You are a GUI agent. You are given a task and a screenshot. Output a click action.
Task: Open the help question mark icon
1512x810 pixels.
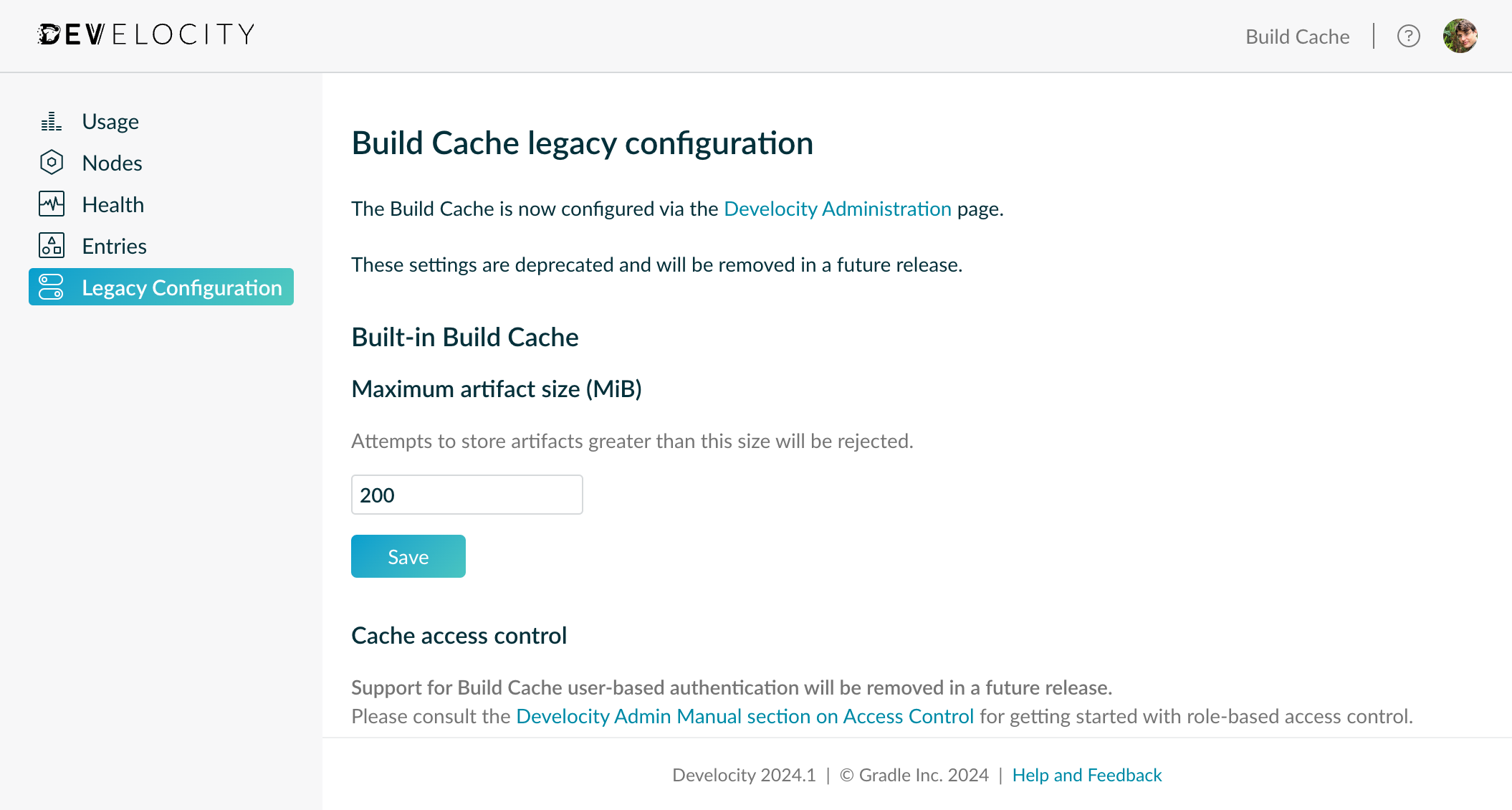[1409, 36]
